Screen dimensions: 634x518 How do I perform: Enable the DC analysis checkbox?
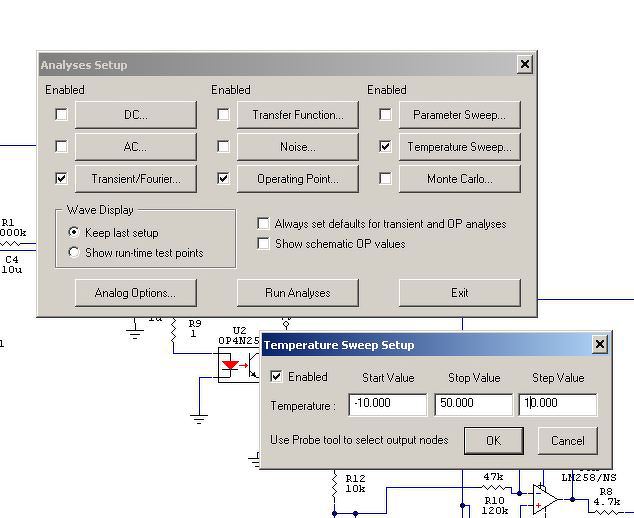coord(61,114)
